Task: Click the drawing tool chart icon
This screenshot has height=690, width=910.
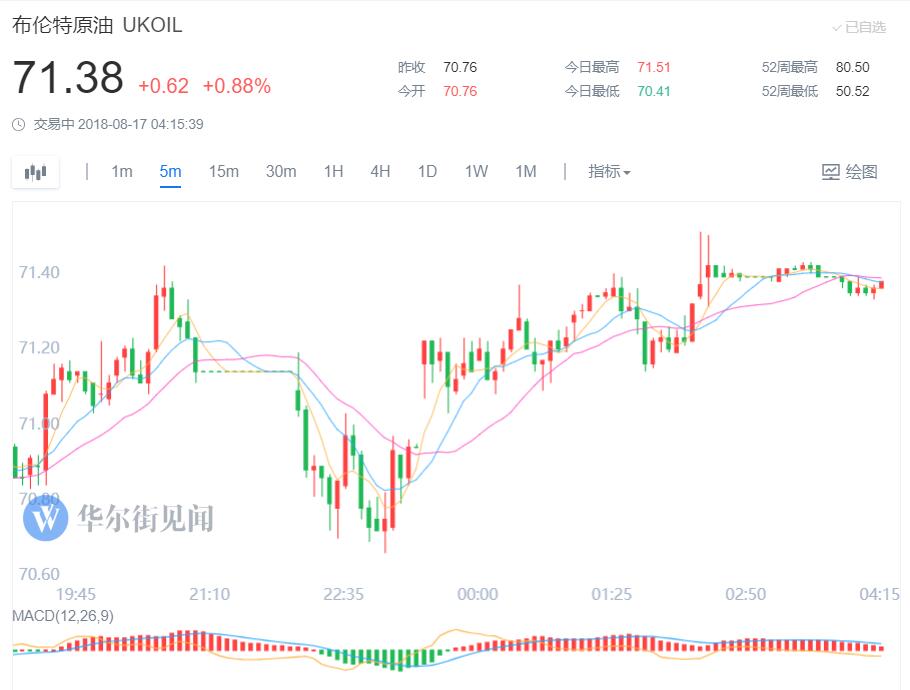Action: click(x=831, y=172)
